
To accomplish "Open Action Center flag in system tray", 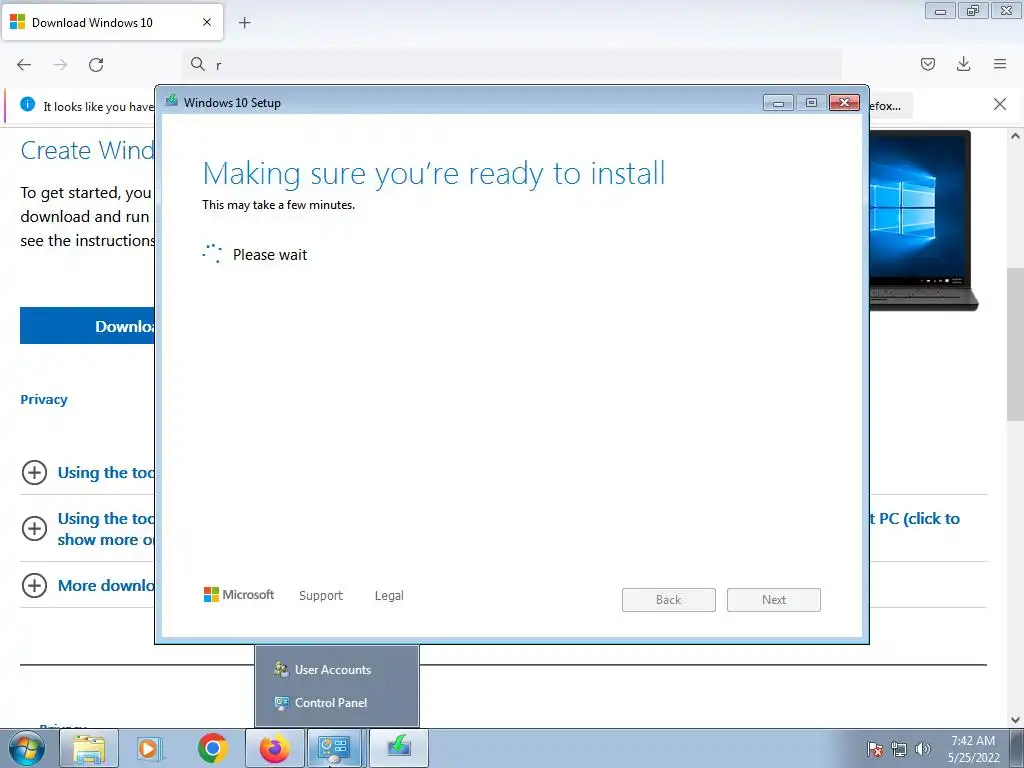I will 874,749.
